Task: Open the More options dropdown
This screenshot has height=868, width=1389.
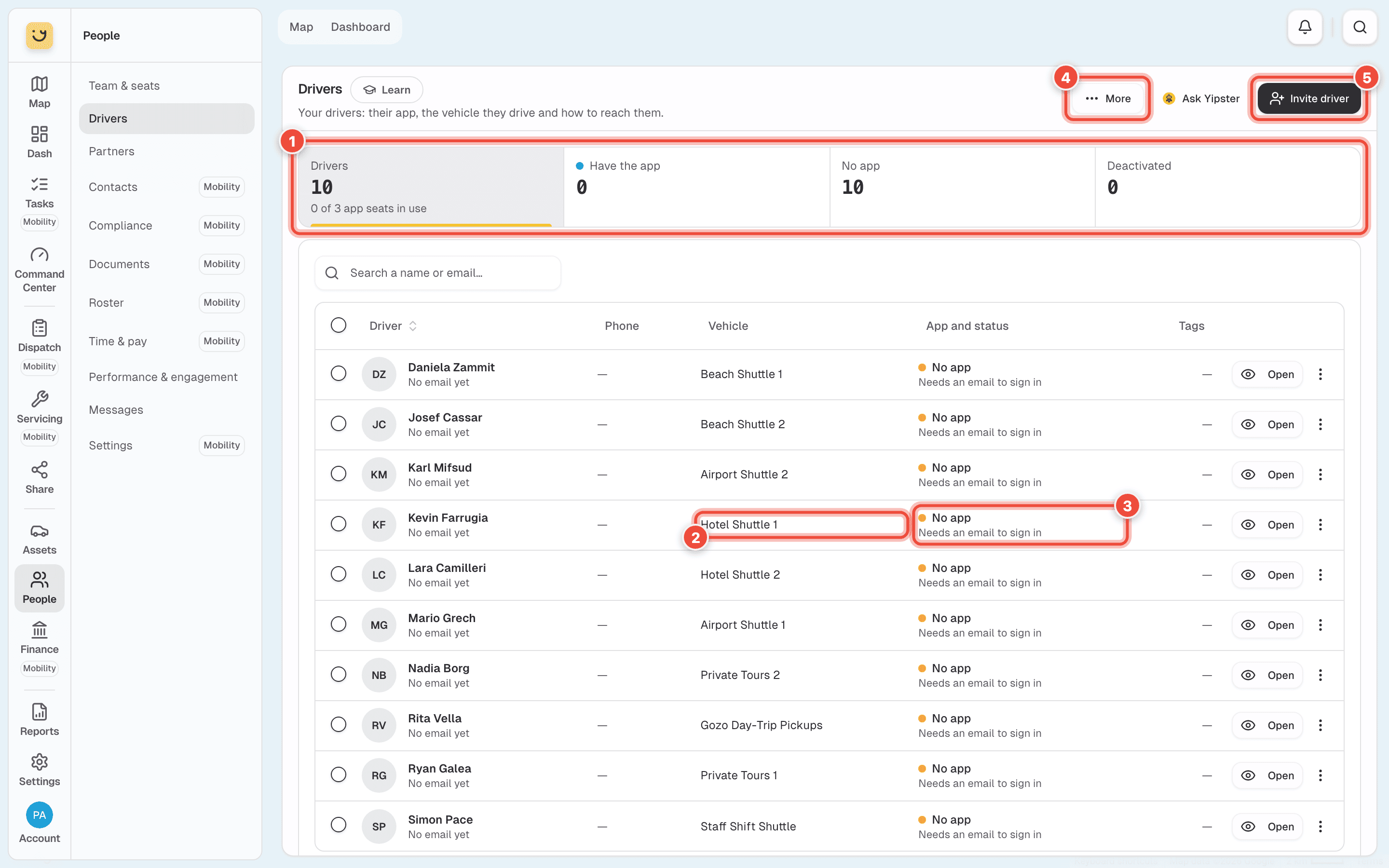Action: (x=1107, y=99)
